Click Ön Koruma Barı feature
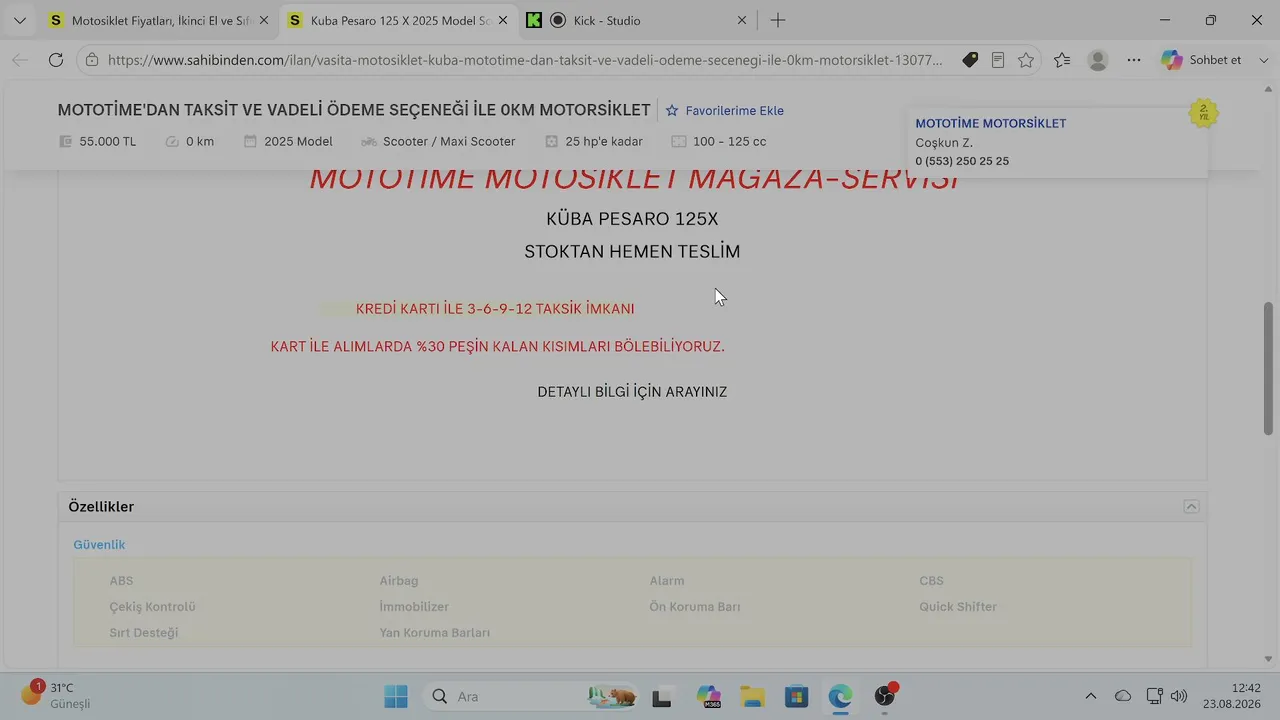Screen dimensions: 1280x720 click(x=694, y=607)
